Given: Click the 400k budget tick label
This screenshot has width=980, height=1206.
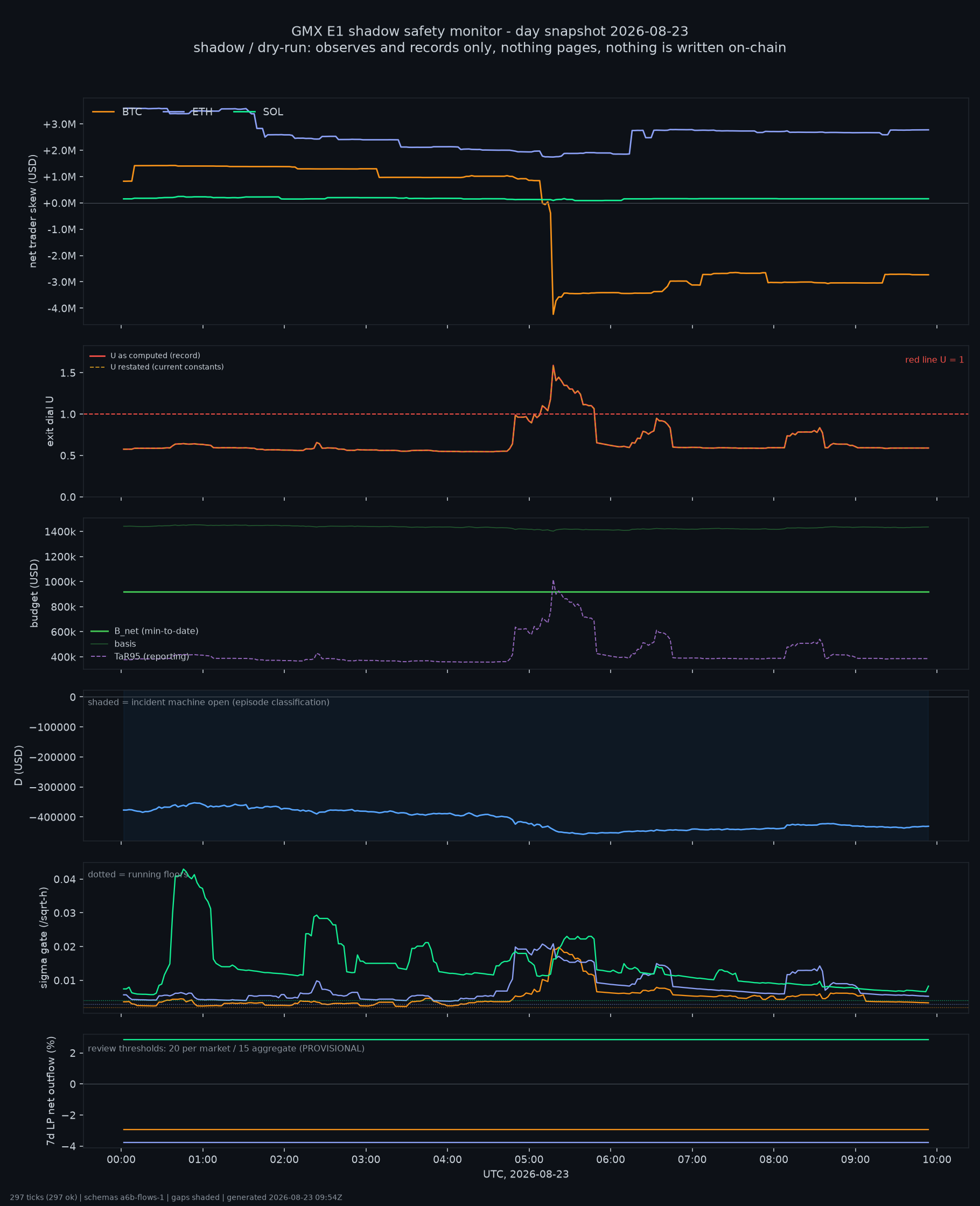Looking at the screenshot, I should tap(63, 657).
